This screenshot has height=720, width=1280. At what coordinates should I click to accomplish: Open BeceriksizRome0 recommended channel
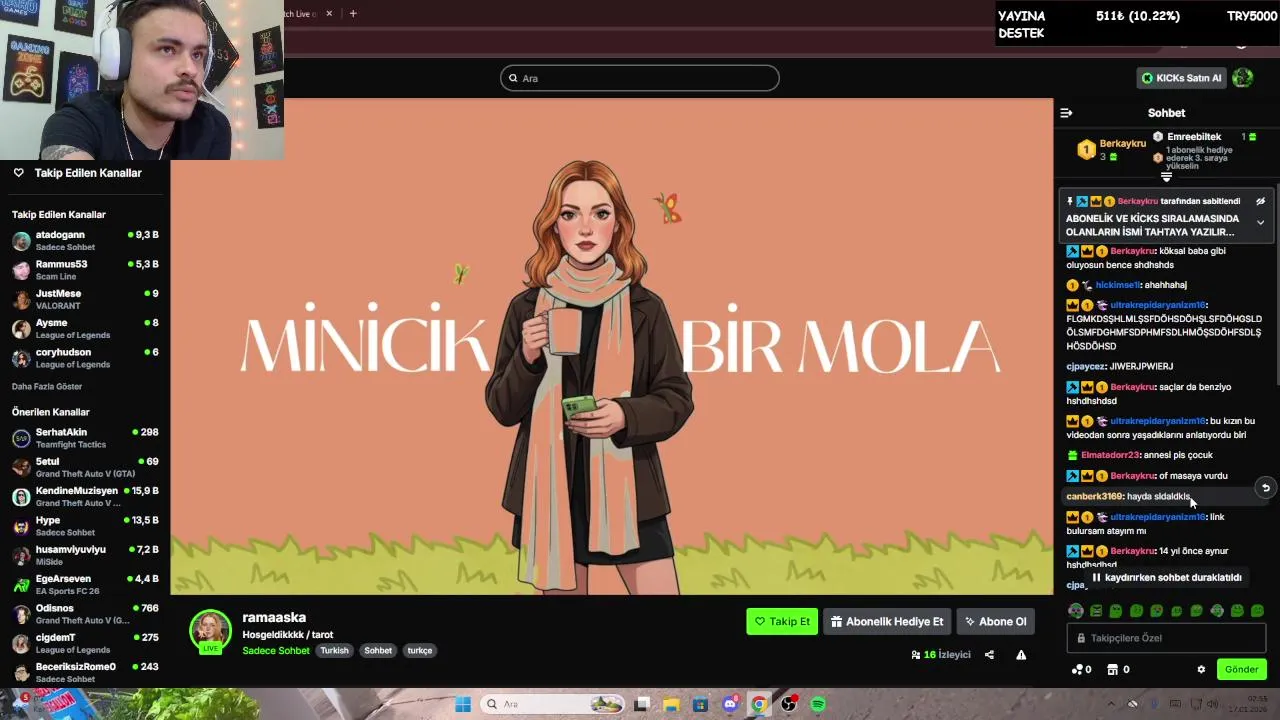coord(85,672)
